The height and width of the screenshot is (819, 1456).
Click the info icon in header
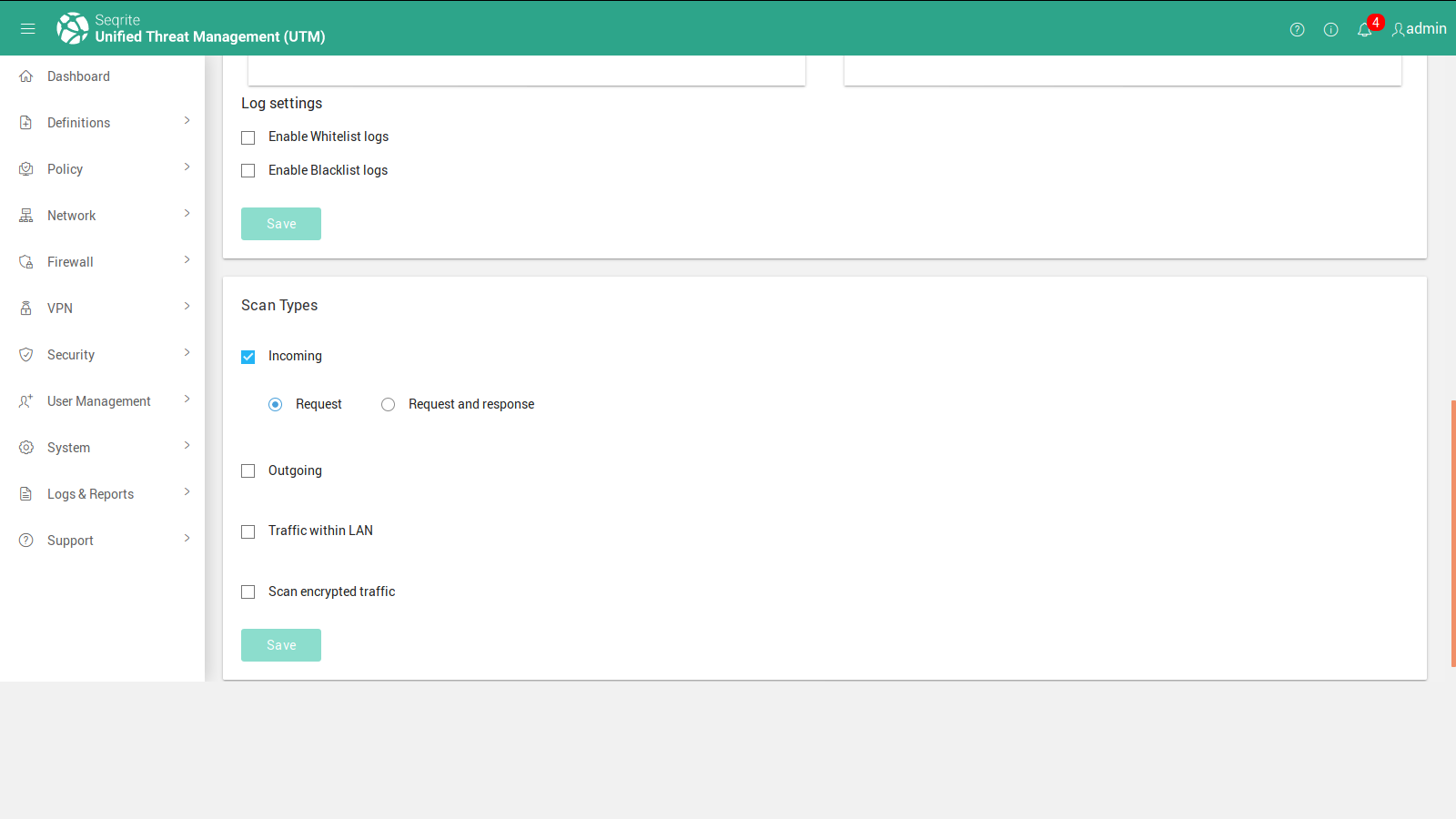click(1330, 29)
